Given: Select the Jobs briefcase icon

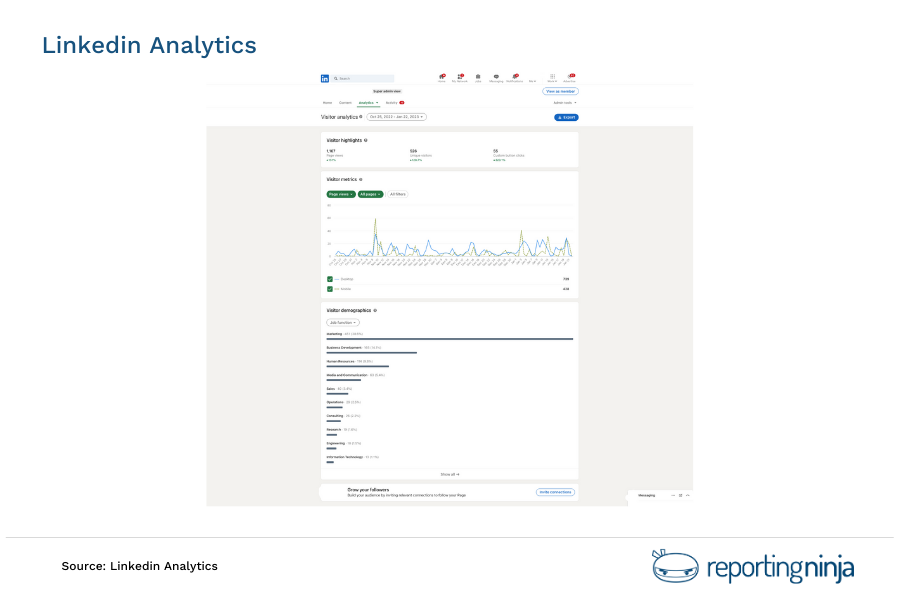Looking at the screenshot, I should (477, 77).
